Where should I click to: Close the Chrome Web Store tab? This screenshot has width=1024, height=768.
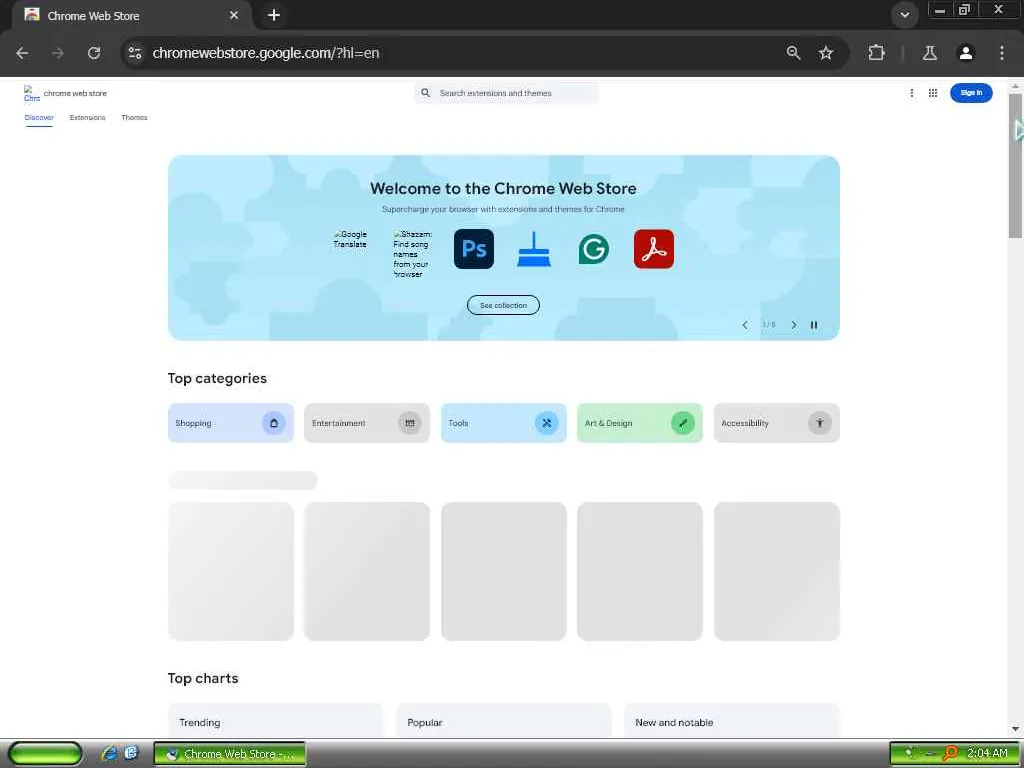click(x=234, y=15)
